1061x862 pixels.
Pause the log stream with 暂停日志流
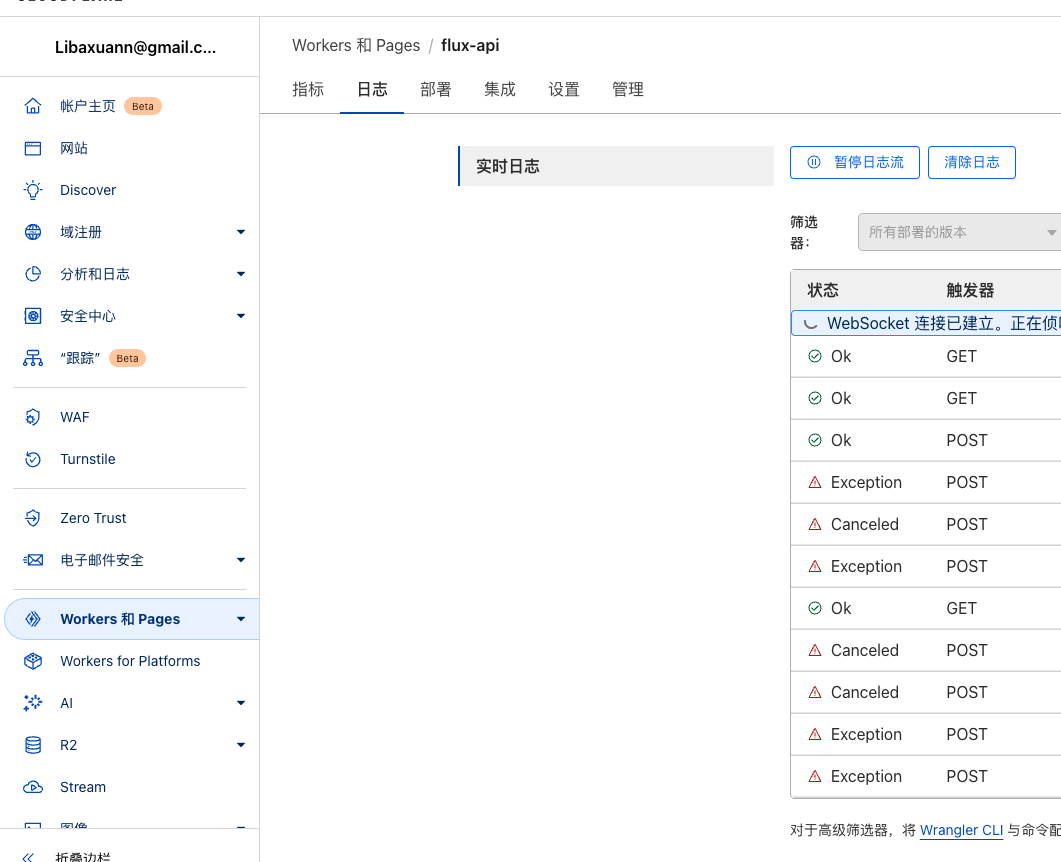pos(855,162)
